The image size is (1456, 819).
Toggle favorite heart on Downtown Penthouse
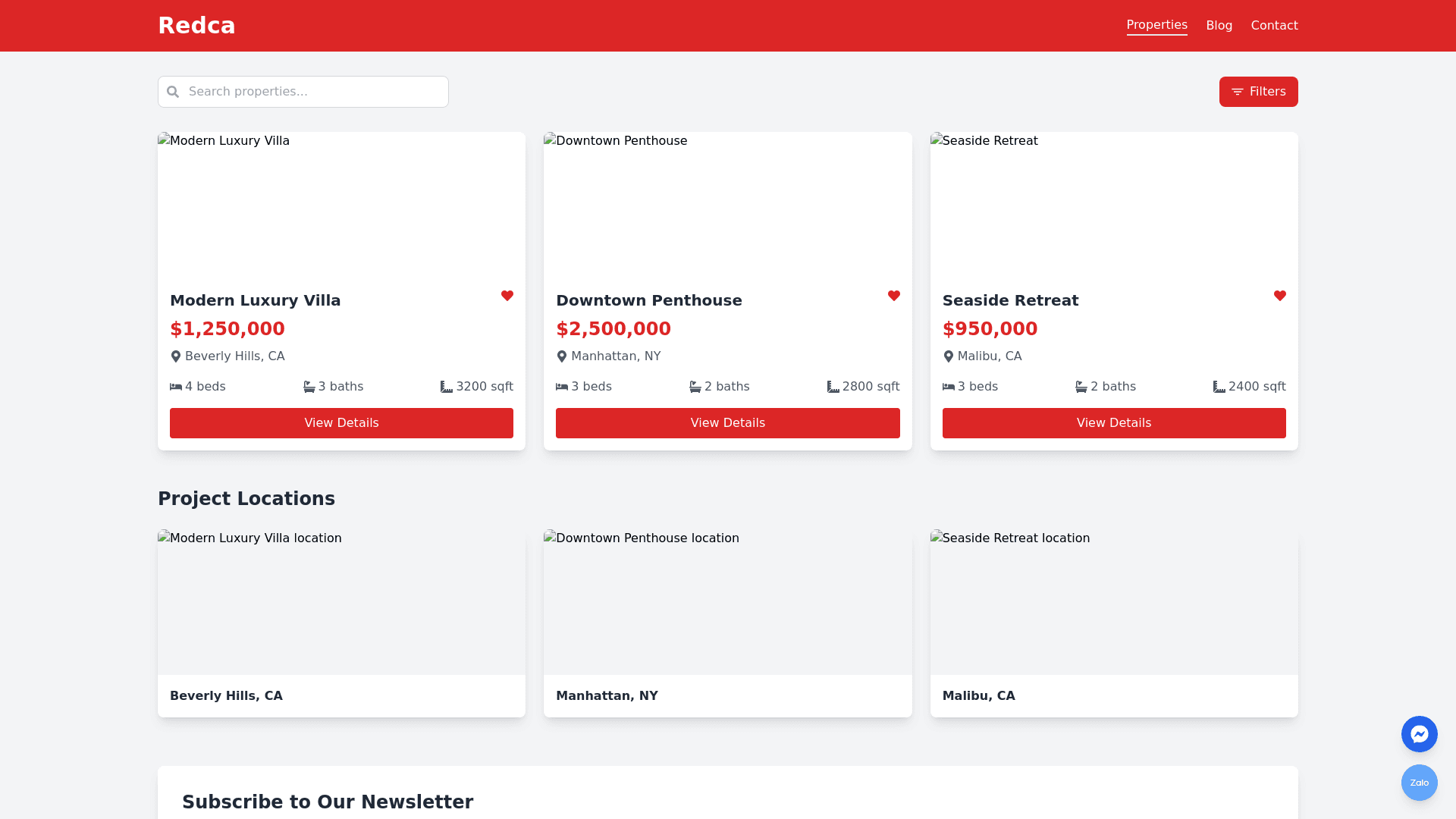tap(894, 296)
